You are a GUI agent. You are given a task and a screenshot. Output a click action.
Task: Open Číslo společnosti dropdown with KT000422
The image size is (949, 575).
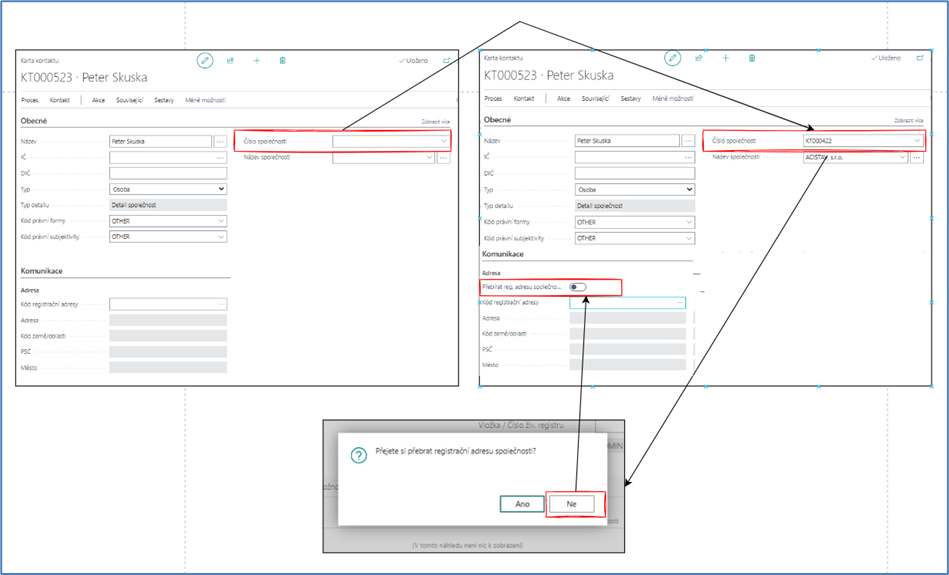[x=917, y=141]
